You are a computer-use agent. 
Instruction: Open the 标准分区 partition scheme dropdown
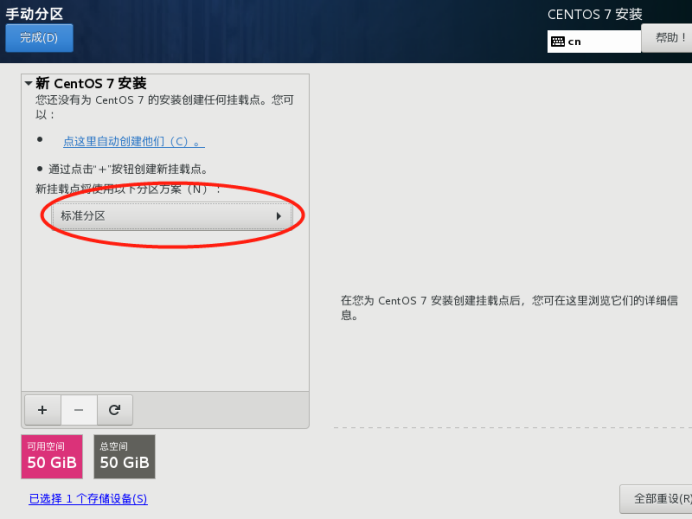pos(171,216)
